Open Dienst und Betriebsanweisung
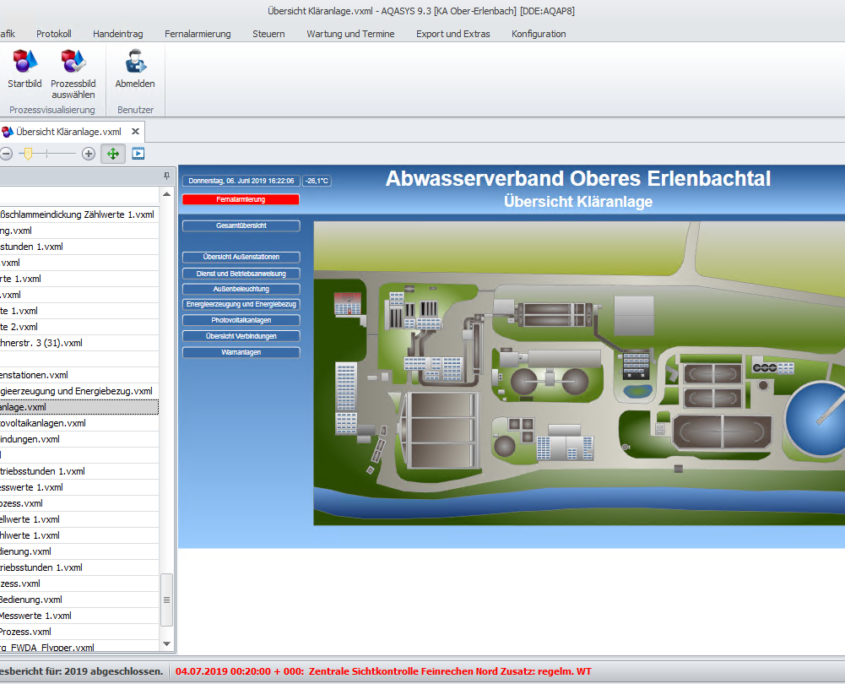 (241, 274)
